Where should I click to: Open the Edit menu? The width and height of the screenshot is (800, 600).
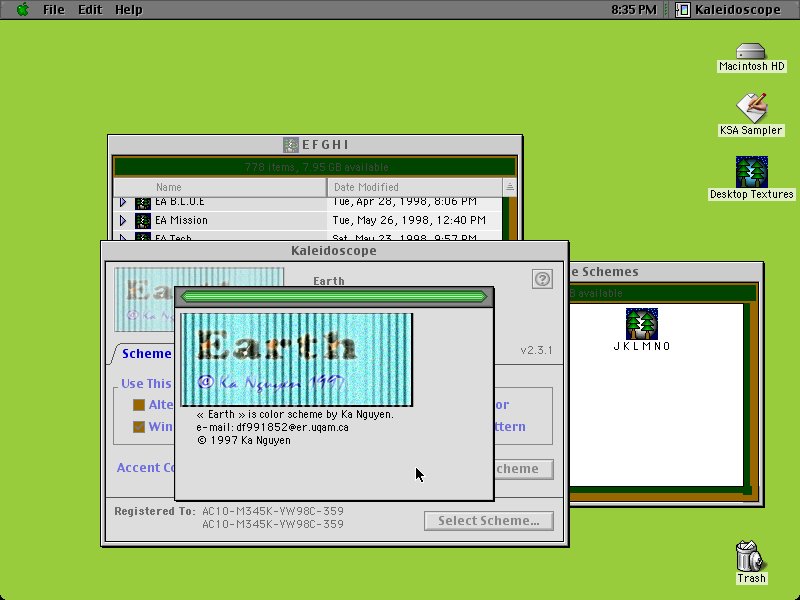pyautogui.click(x=90, y=10)
